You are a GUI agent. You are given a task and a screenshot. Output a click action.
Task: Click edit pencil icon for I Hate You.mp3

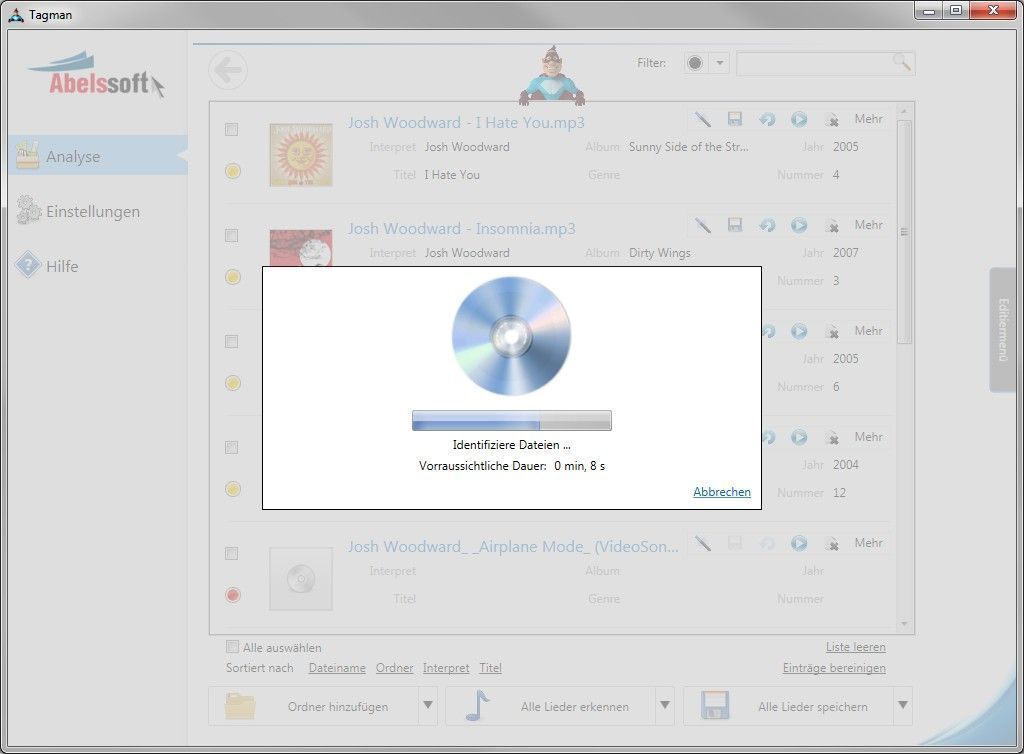click(703, 119)
